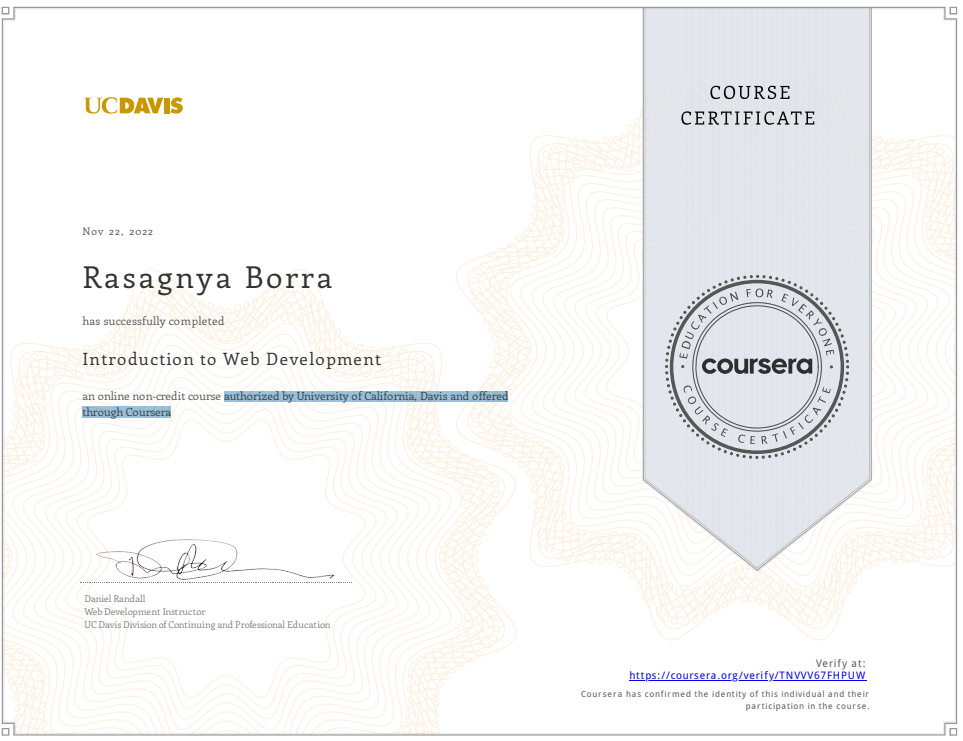Click the 'Coursera has confirmed the identity' statement

(725, 700)
